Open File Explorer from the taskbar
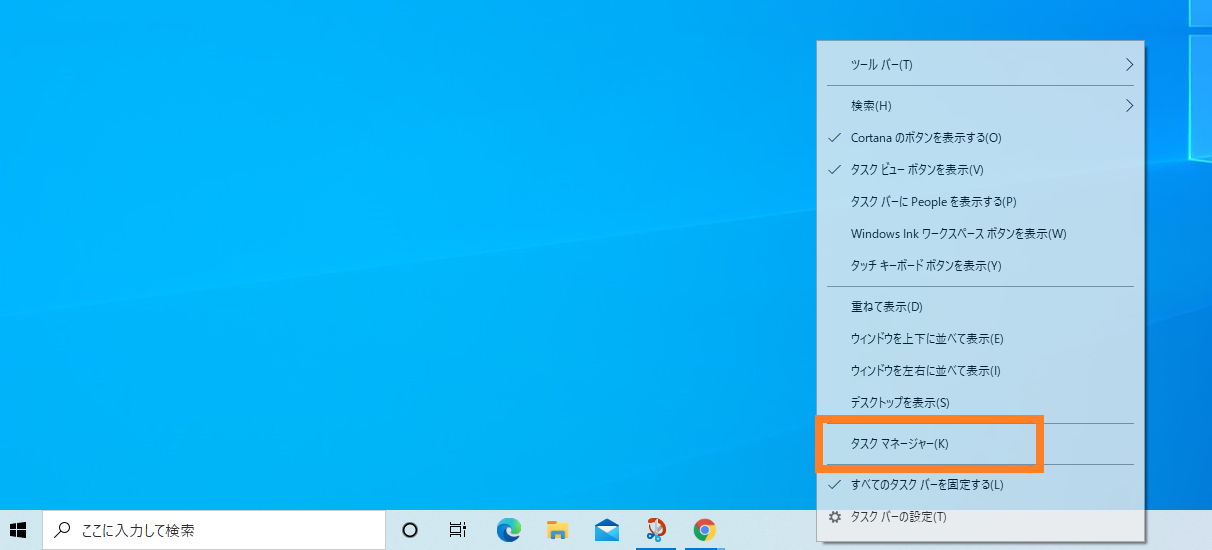 (x=557, y=530)
